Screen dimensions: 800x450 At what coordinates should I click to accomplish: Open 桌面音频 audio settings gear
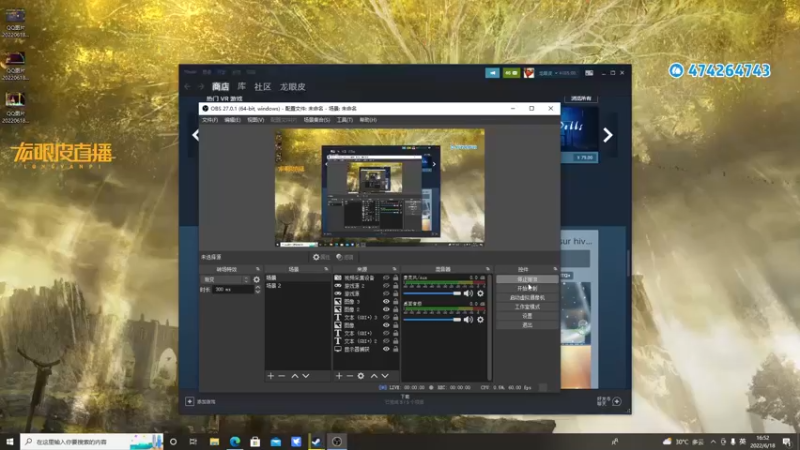[480, 319]
